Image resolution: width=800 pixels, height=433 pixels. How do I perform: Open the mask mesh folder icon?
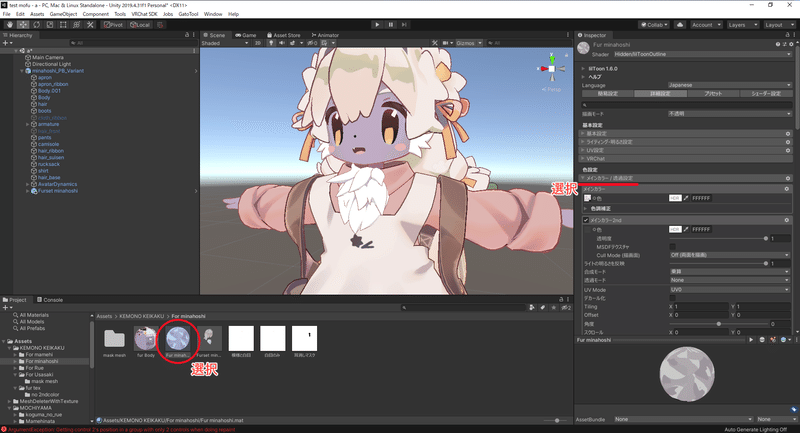(114, 339)
